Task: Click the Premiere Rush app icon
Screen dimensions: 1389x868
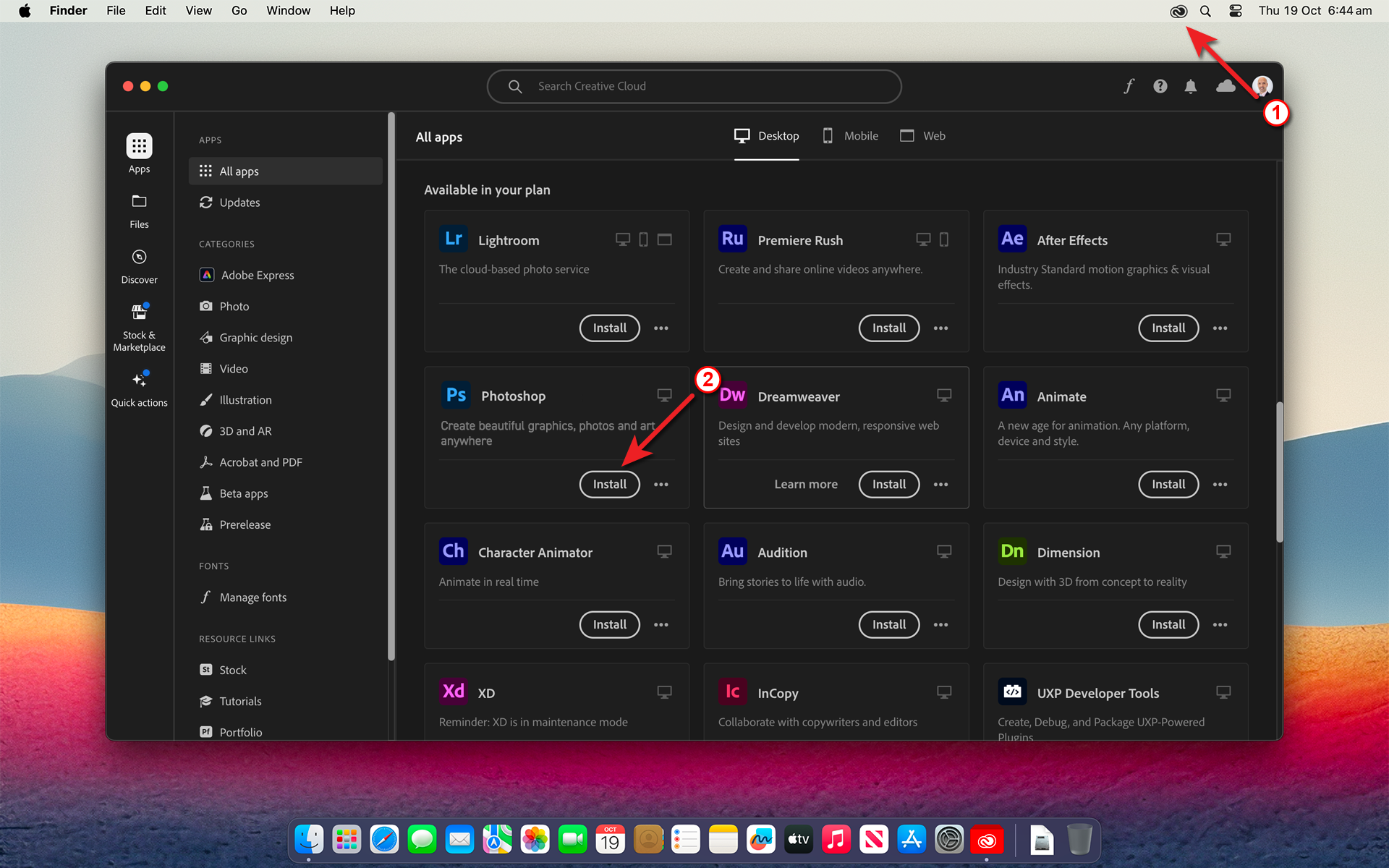Action: tap(733, 239)
